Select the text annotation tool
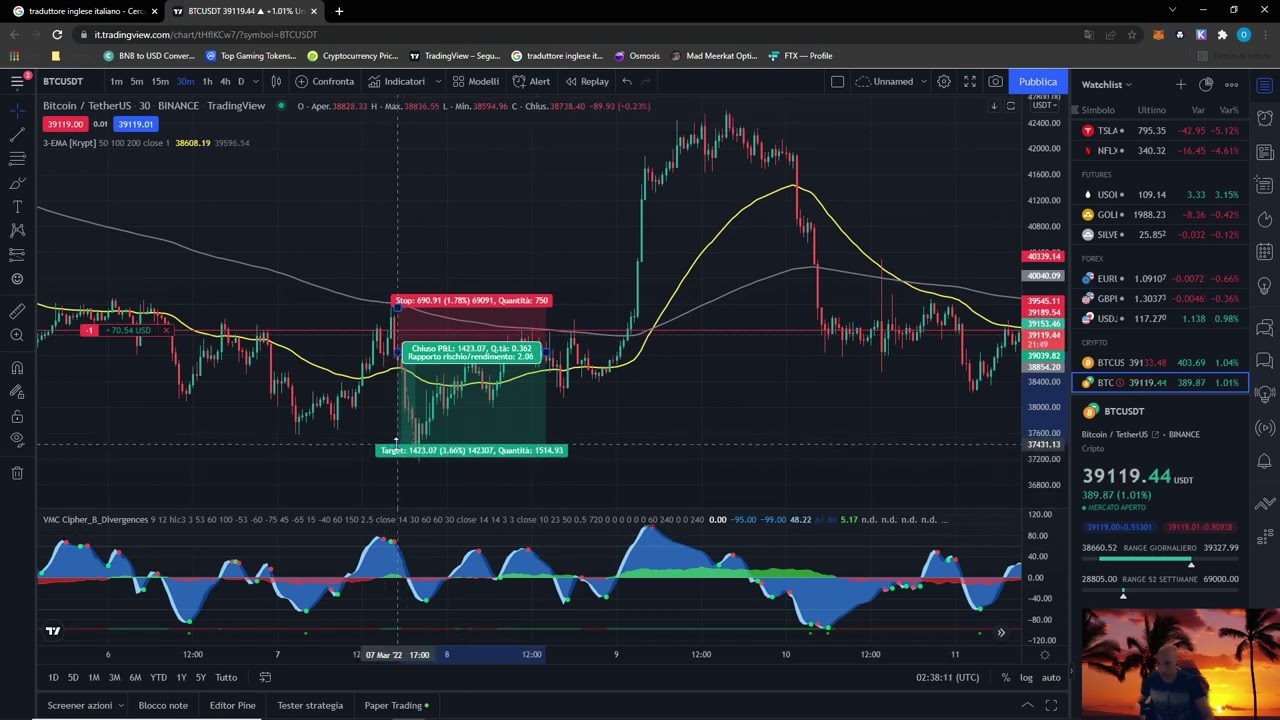Viewport: 1280px width, 720px height. pyautogui.click(x=17, y=206)
